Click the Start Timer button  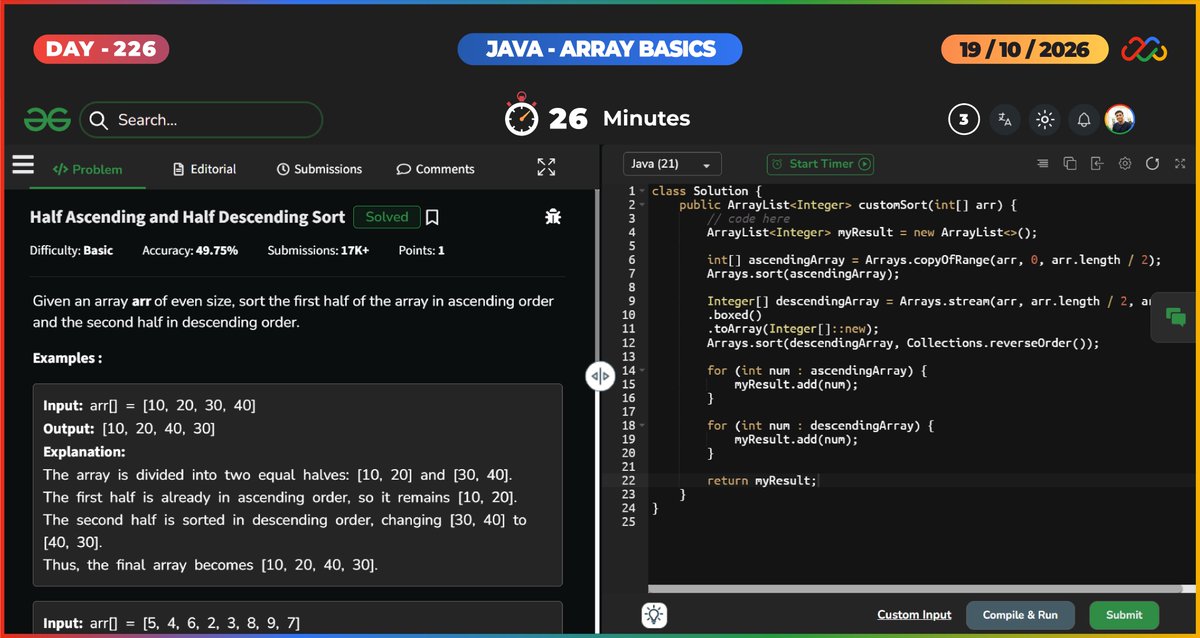click(820, 164)
